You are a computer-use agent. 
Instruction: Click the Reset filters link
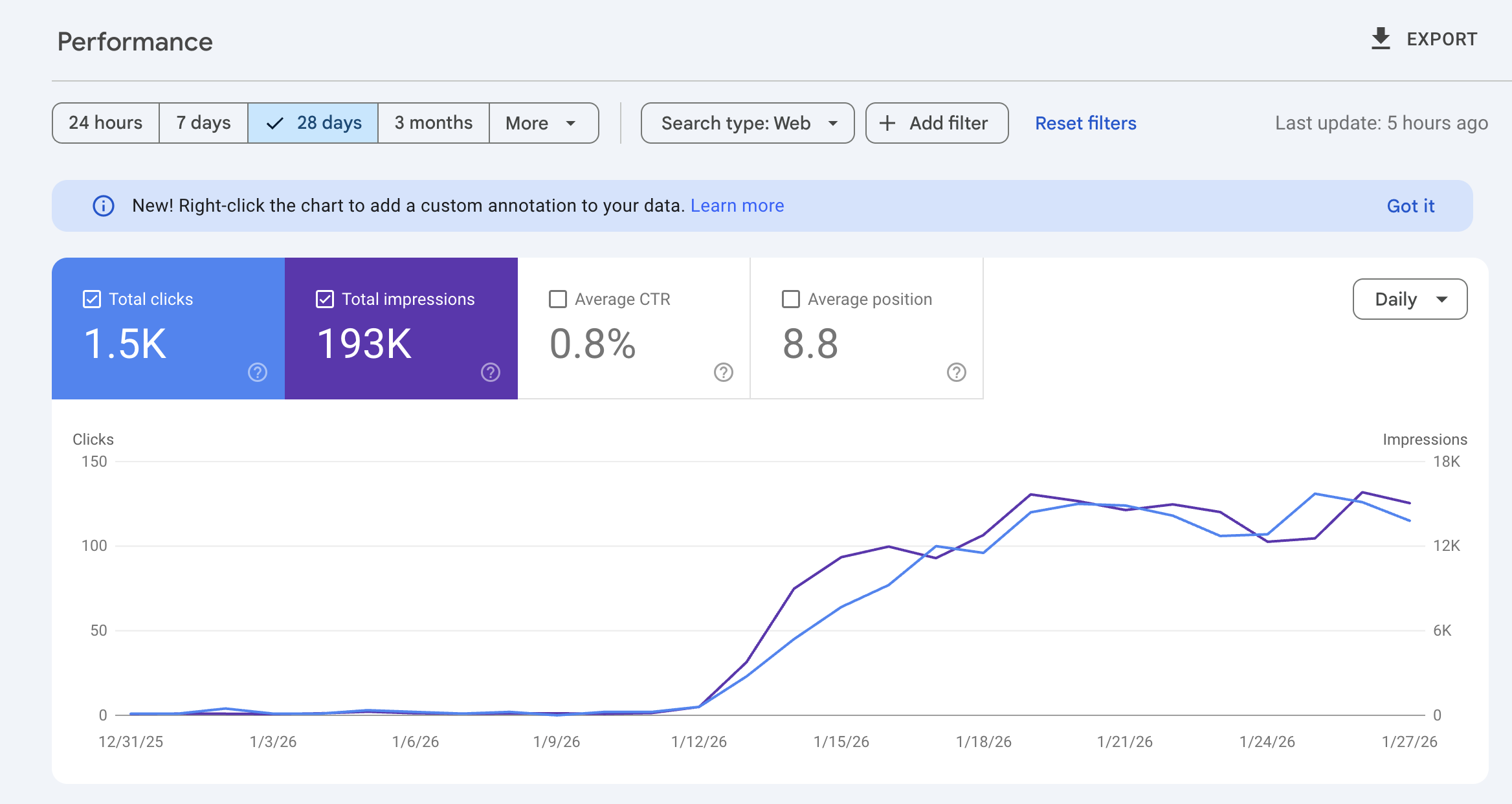point(1085,123)
